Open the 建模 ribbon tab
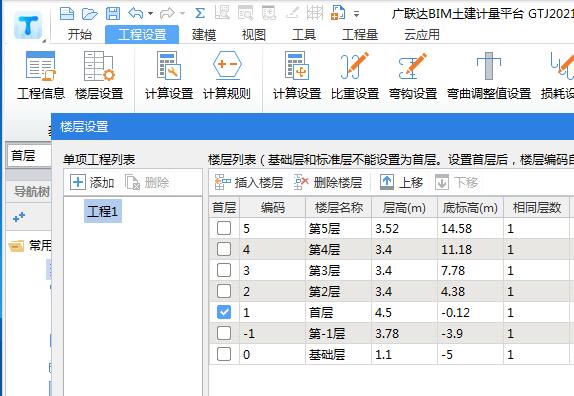574x396 pixels. pos(204,35)
